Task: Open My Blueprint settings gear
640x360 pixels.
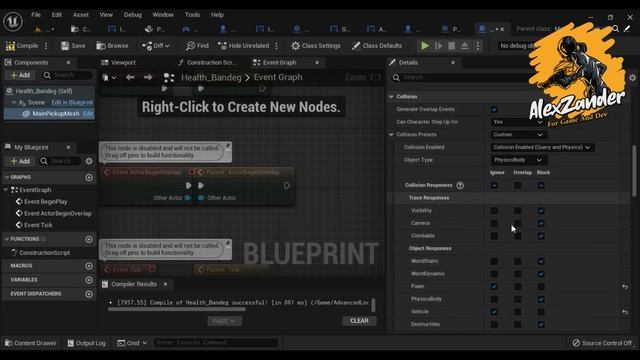Action: pos(89,161)
